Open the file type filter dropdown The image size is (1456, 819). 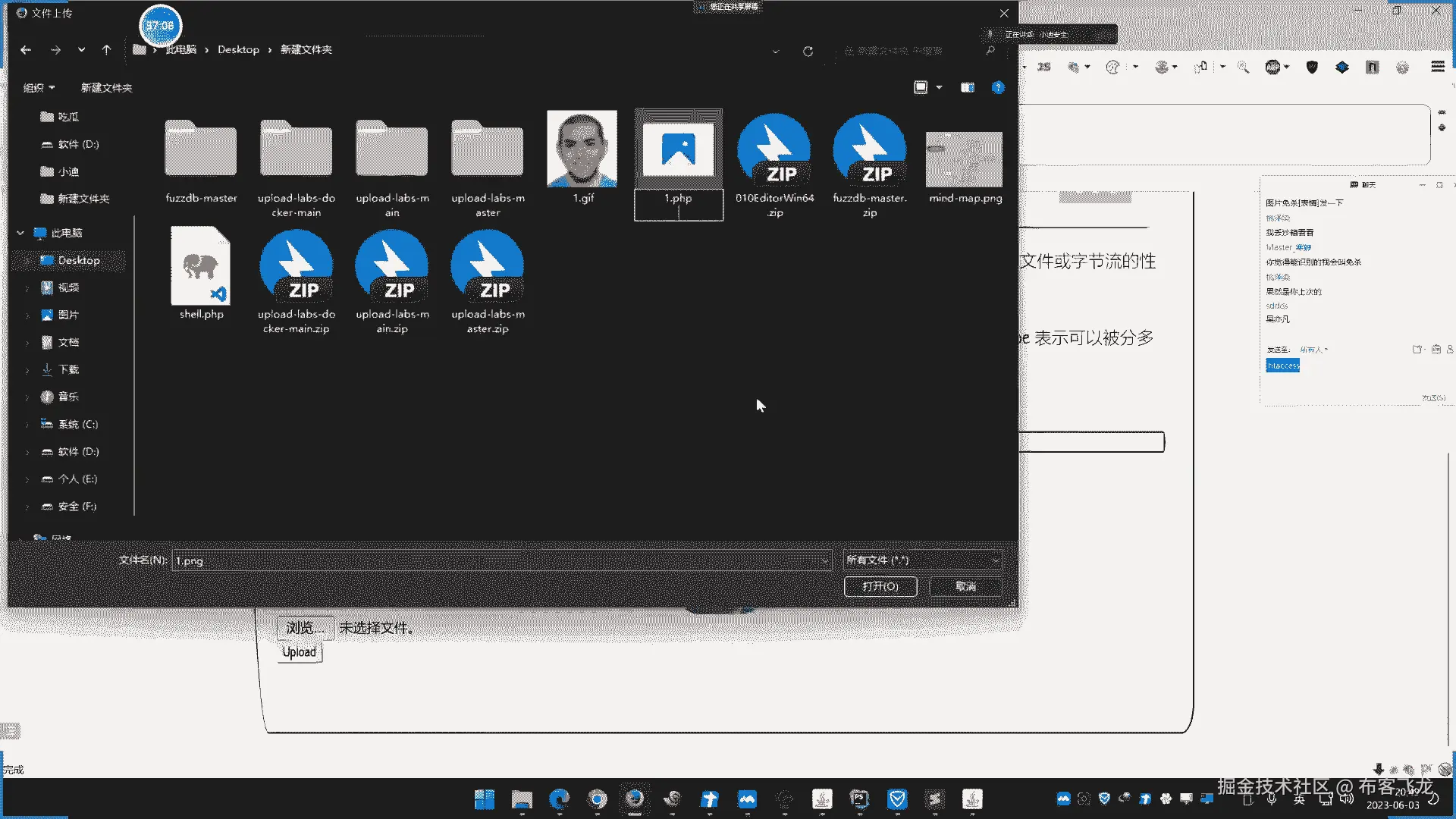click(x=922, y=560)
